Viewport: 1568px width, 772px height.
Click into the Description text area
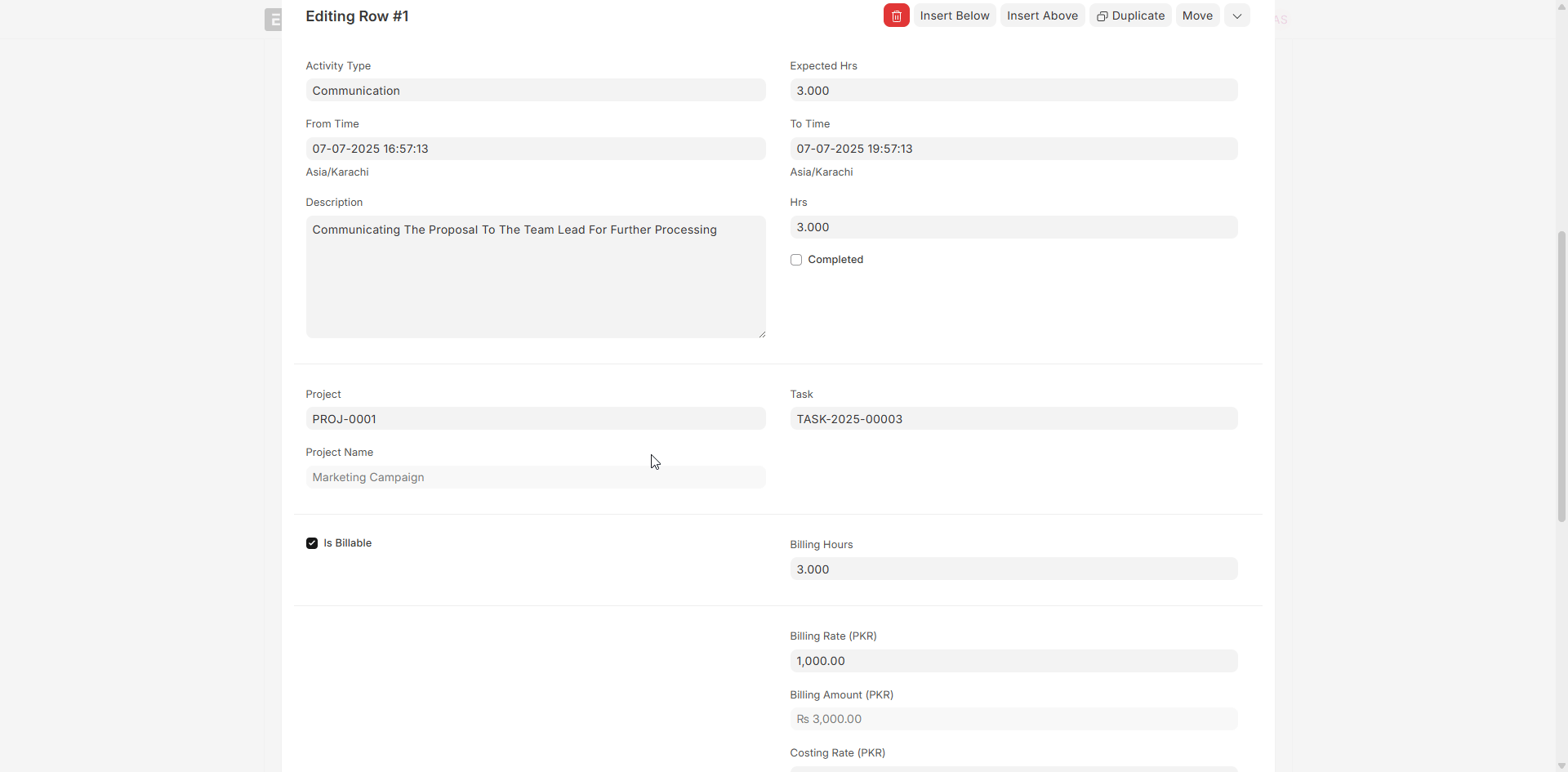535,278
